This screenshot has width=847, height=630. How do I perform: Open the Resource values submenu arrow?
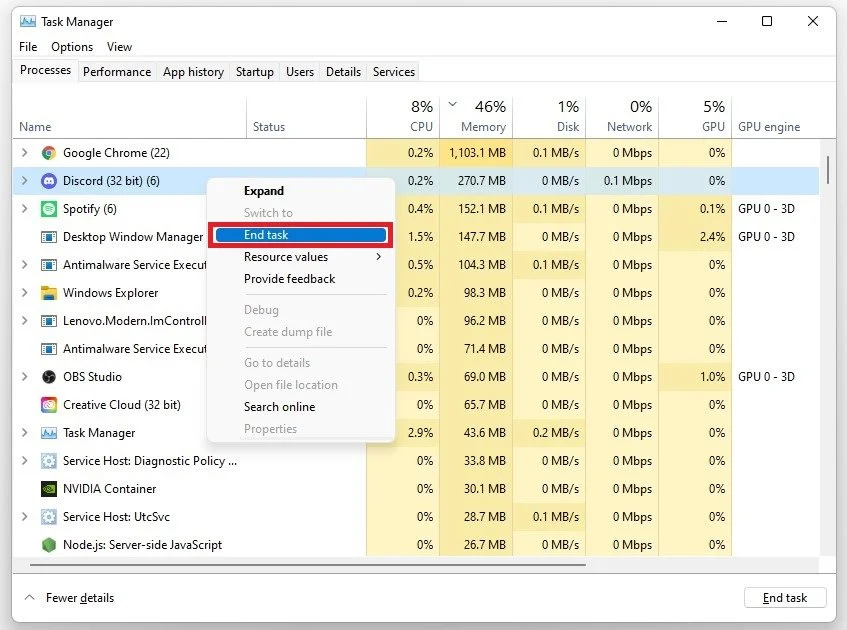[379, 257]
